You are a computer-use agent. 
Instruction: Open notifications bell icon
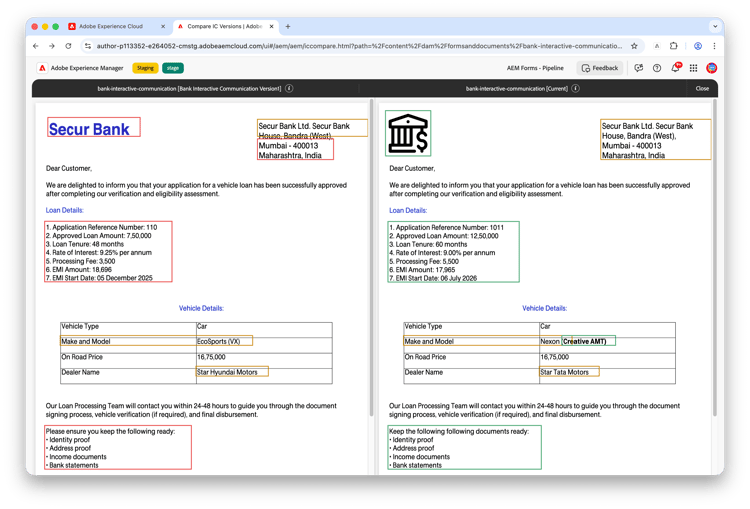[675, 68]
